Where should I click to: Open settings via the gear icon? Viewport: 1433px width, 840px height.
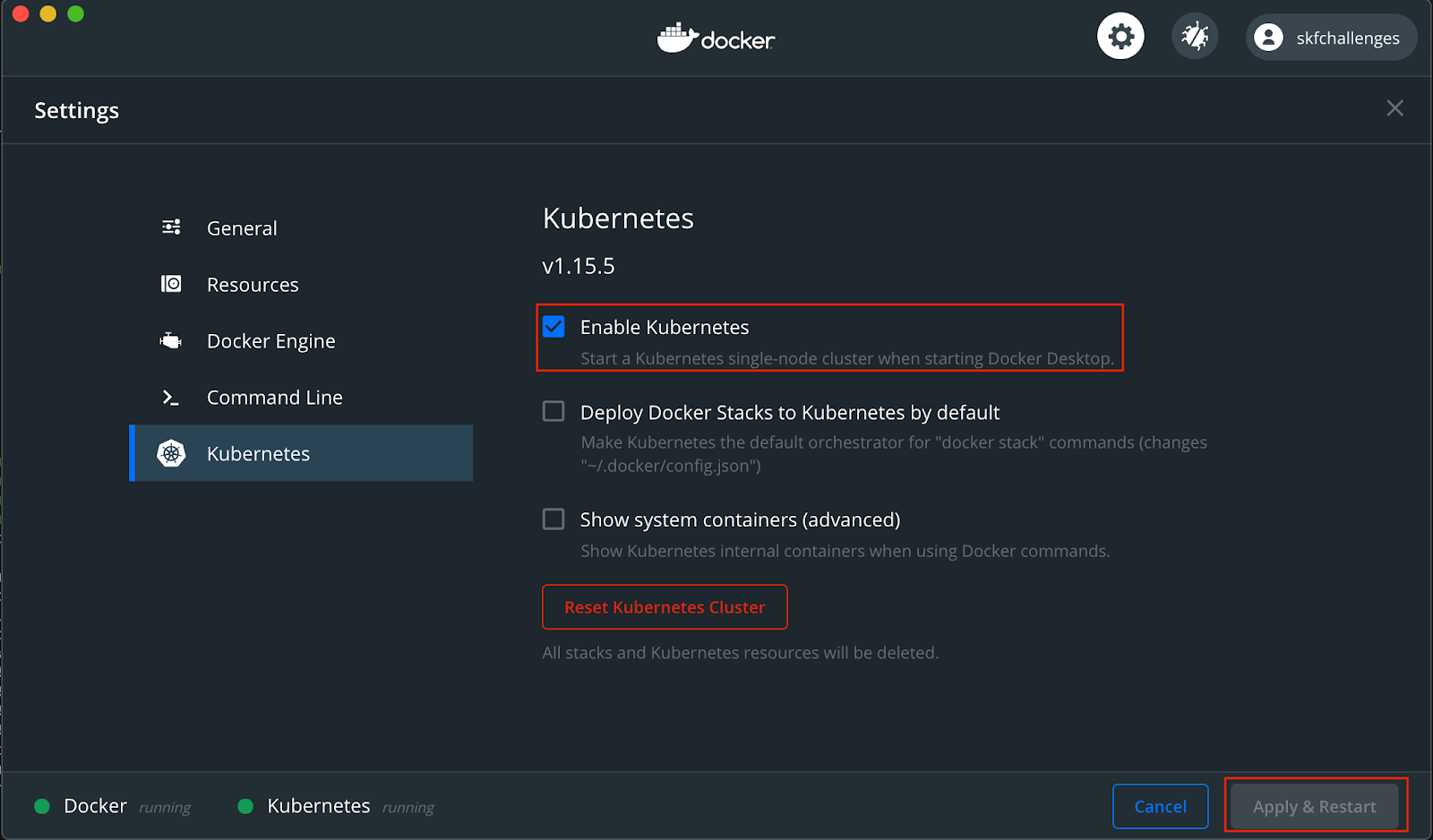[x=1120, y=37]
